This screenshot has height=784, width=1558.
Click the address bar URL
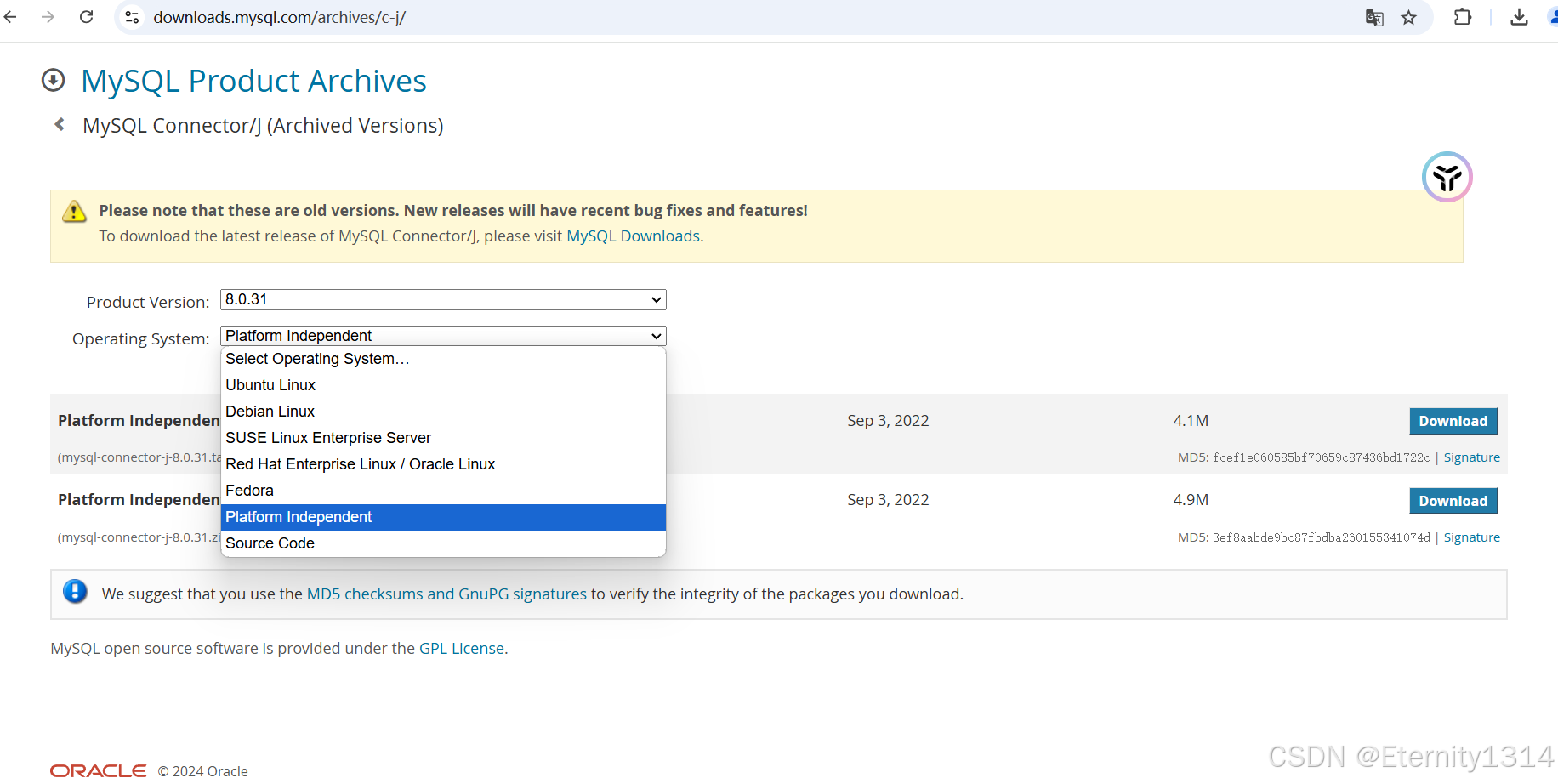pyautogui.click(x=279, y=17)
